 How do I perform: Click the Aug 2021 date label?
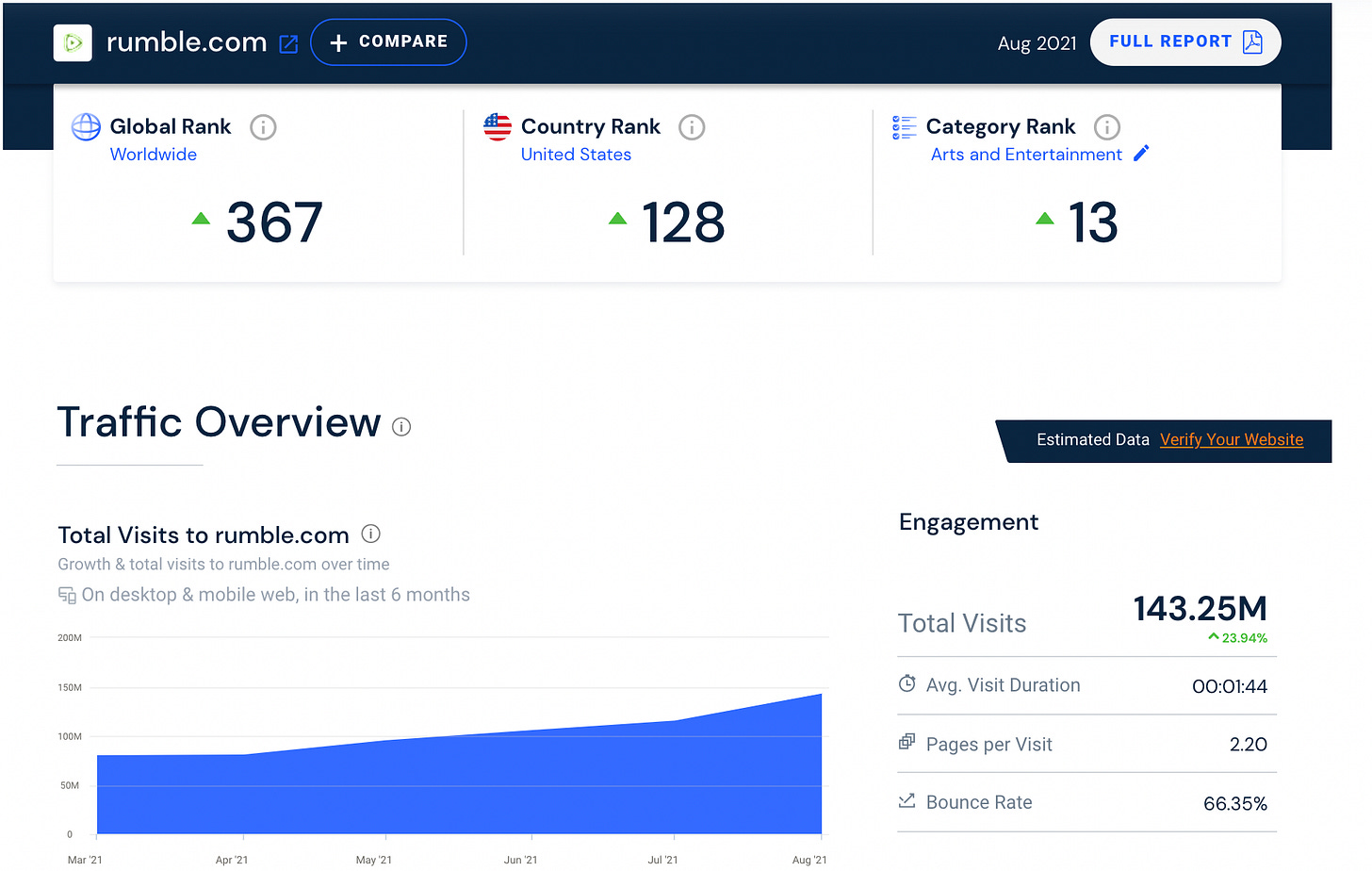tap(1037, 43)
